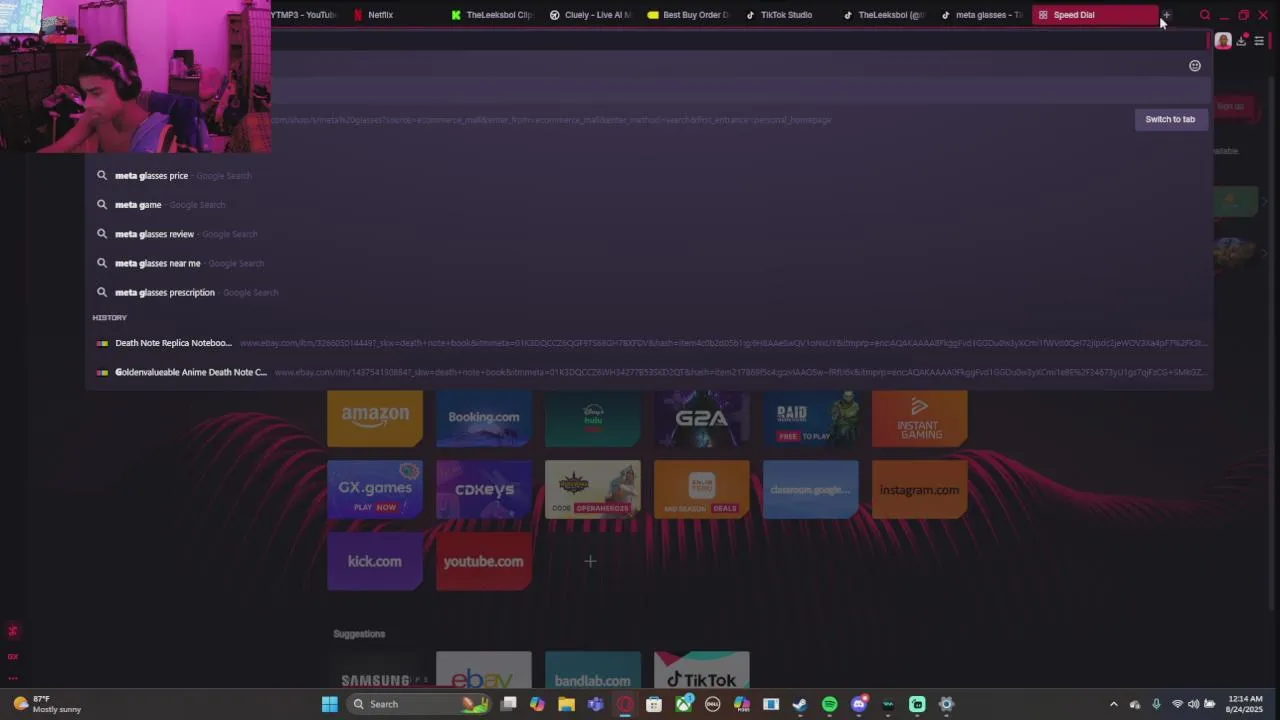Viewport: 1280px width, 720px height.
Task: Open the Easy Setup menu icon
Action: [x=1259, y=41]
